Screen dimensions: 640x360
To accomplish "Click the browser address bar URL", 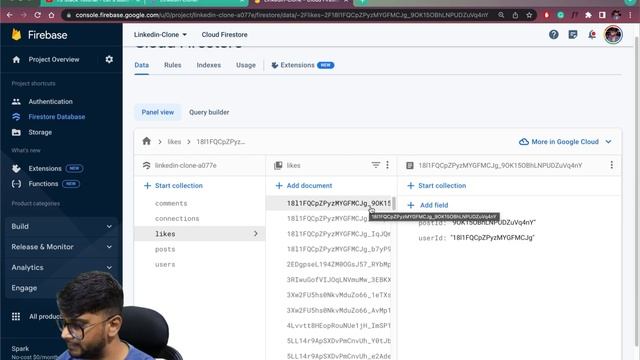I will pos(282,15).
